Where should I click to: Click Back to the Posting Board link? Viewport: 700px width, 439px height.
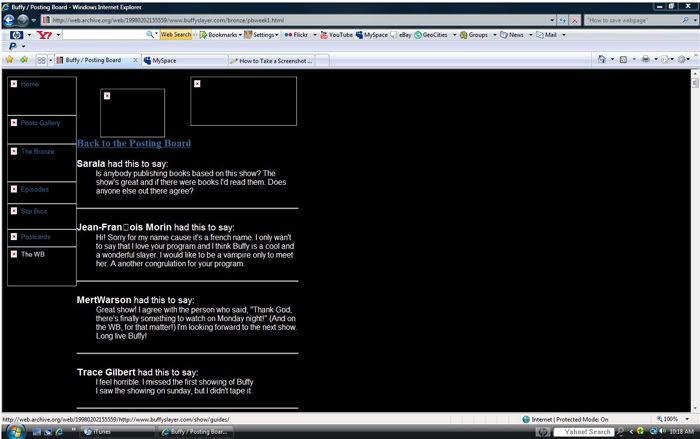134,143
